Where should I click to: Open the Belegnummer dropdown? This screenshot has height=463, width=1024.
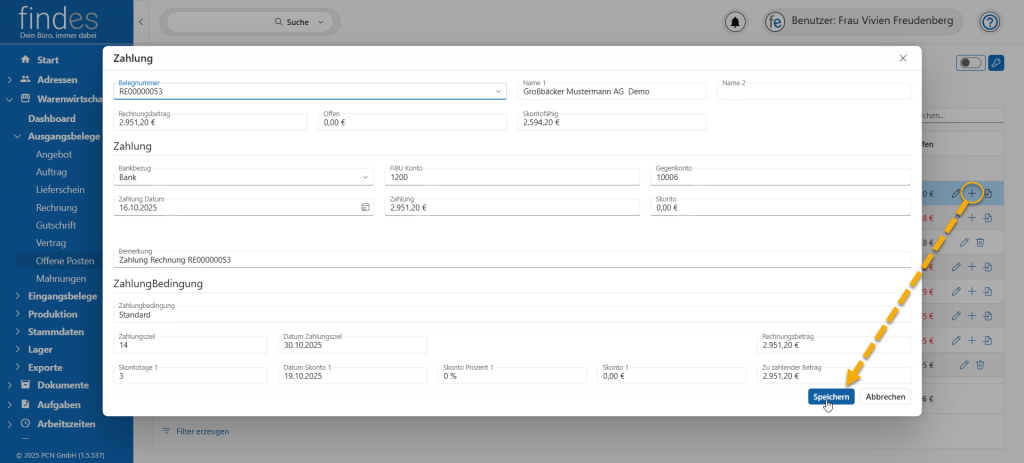click(x=499, y=92)
